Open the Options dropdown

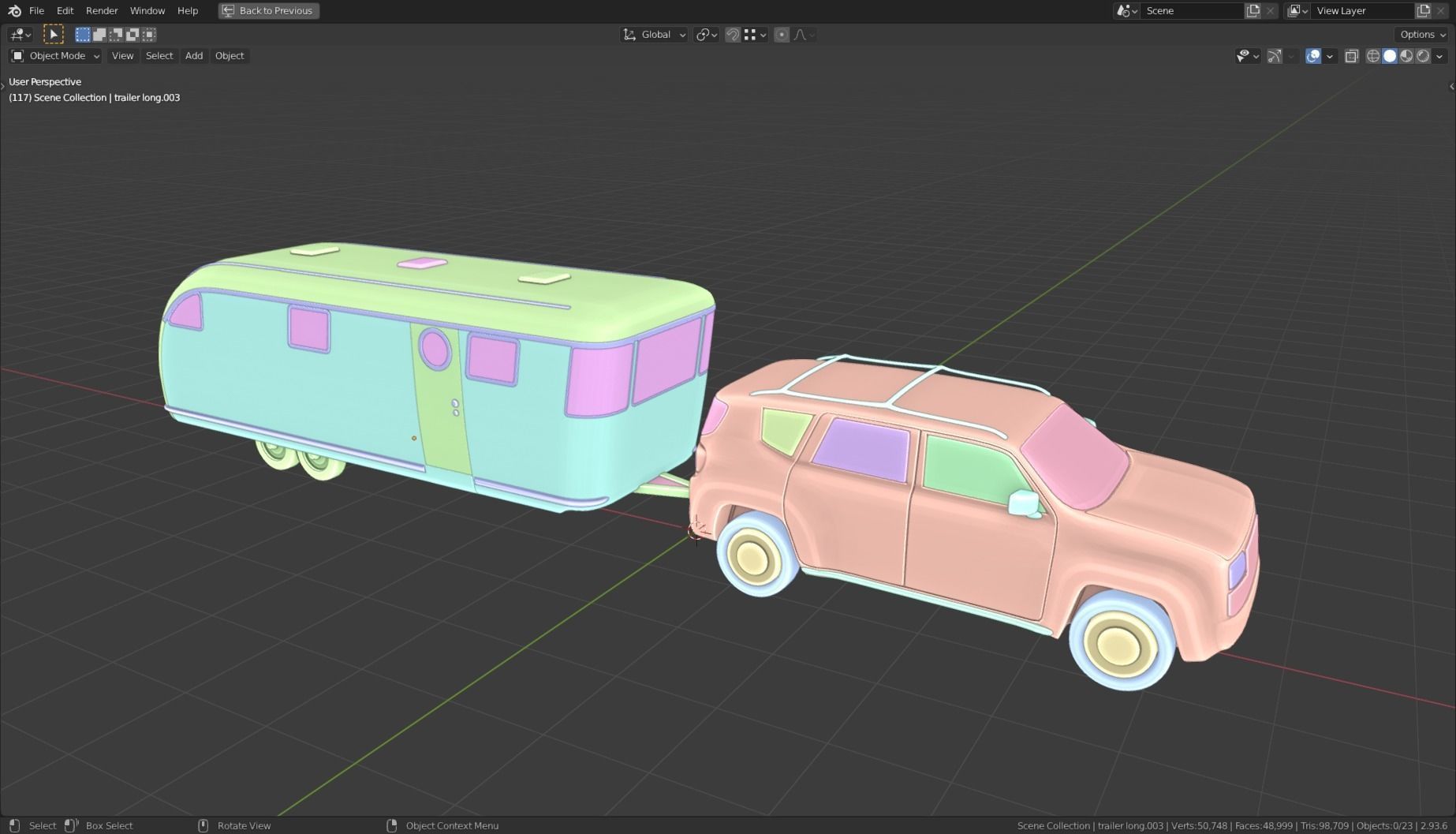(1422, 34)
